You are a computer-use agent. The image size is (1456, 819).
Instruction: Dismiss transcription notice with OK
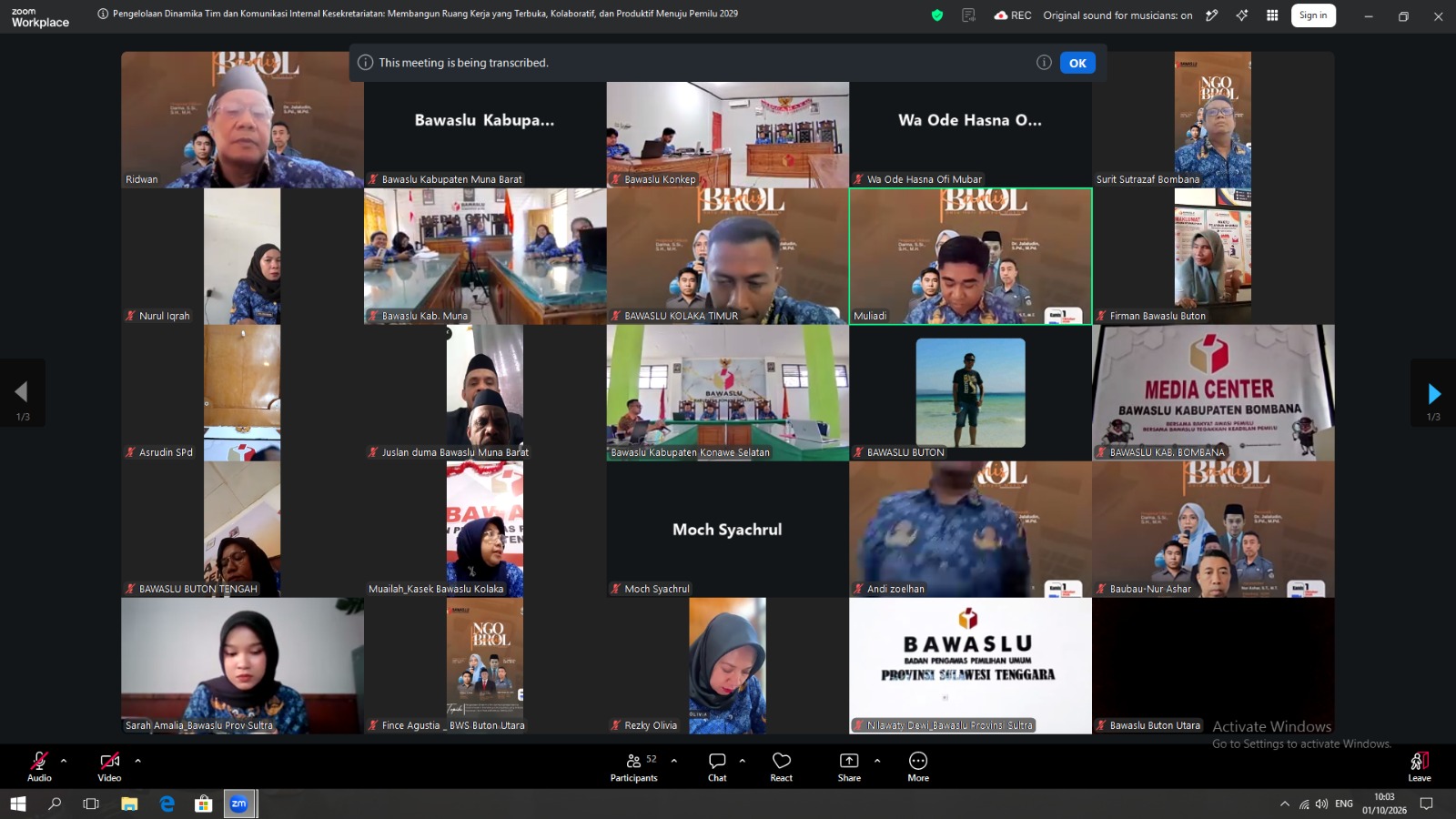click(x=1077, y=63)
